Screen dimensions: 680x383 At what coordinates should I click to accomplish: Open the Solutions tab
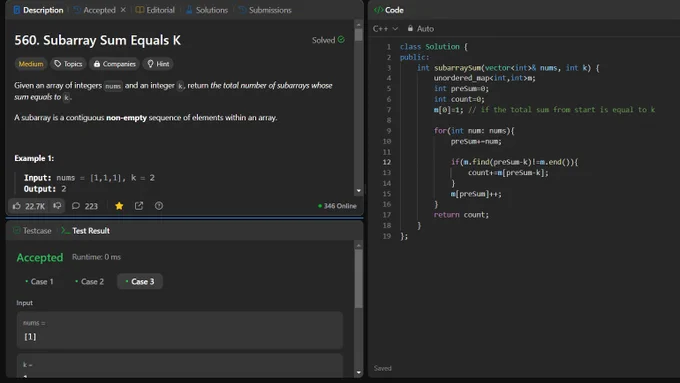[x=207, y=10]
